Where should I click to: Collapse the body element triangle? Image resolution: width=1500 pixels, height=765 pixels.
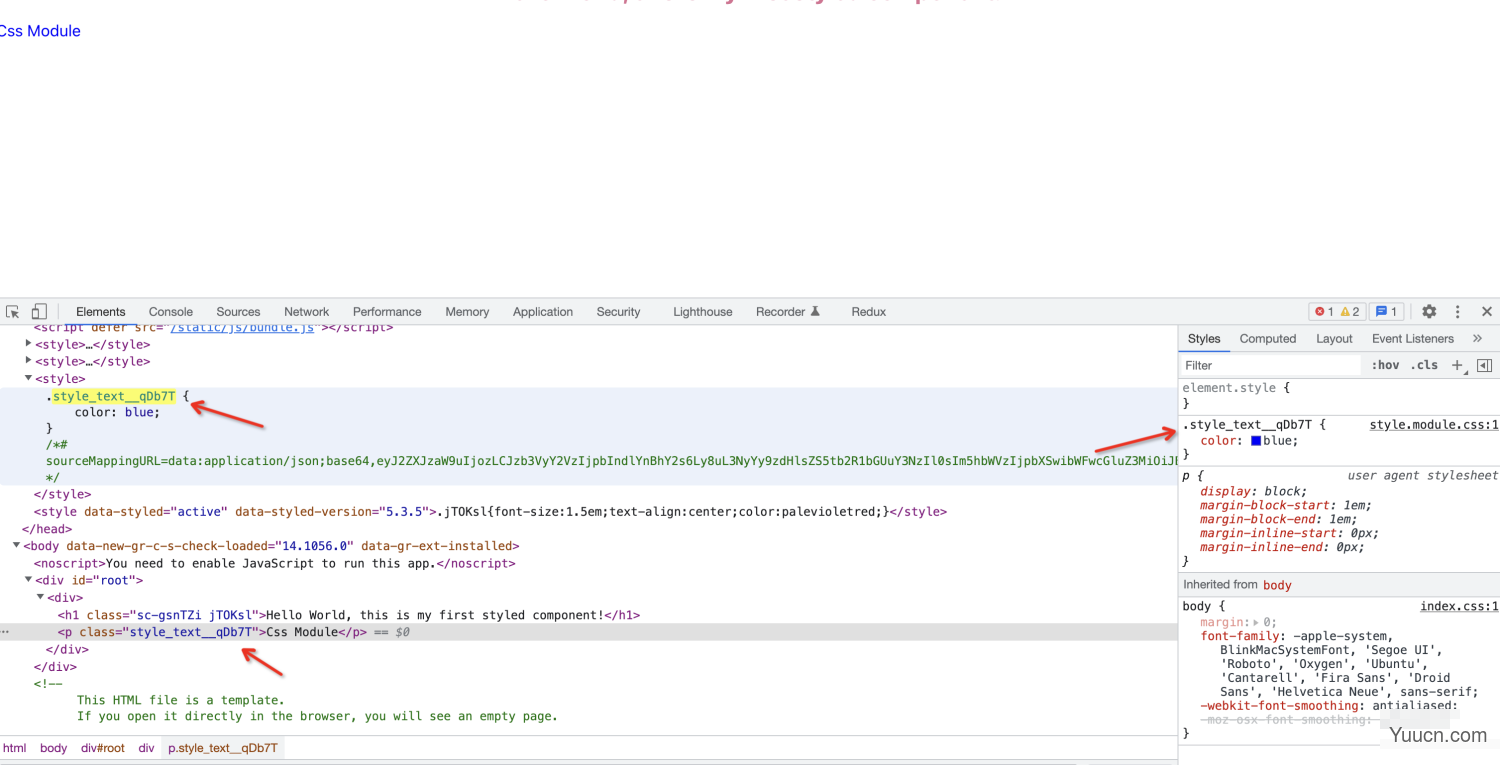[x=16, y=546]
